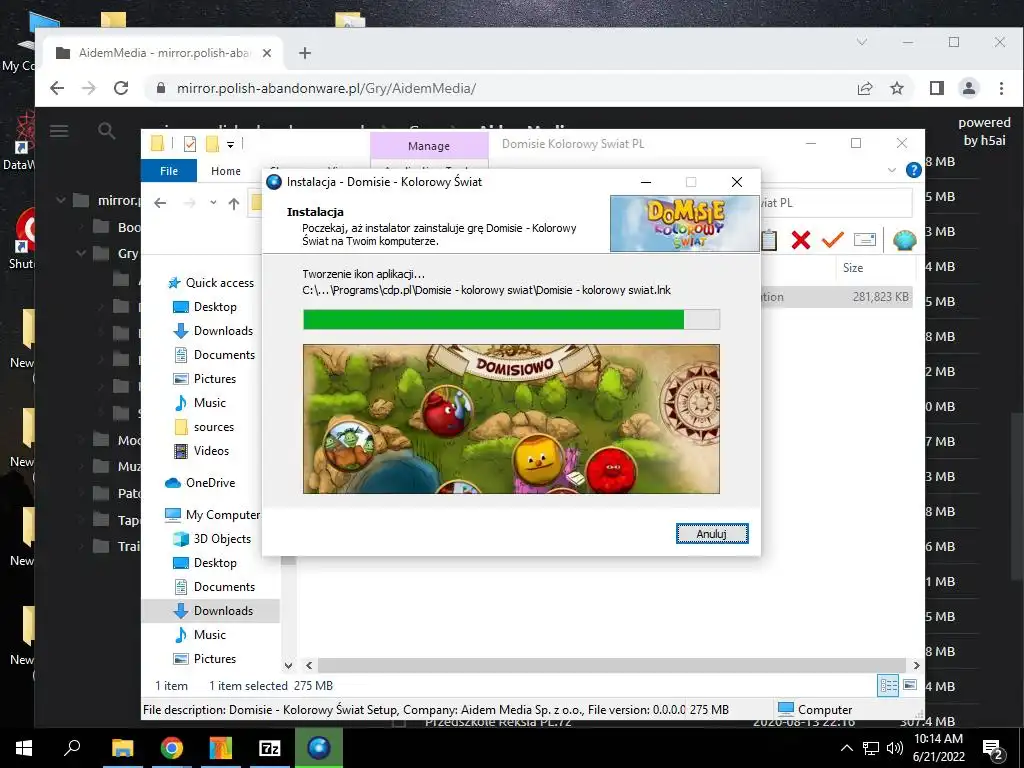
Task: Open Chrome tab search chevron
Action: coord(862,42)
